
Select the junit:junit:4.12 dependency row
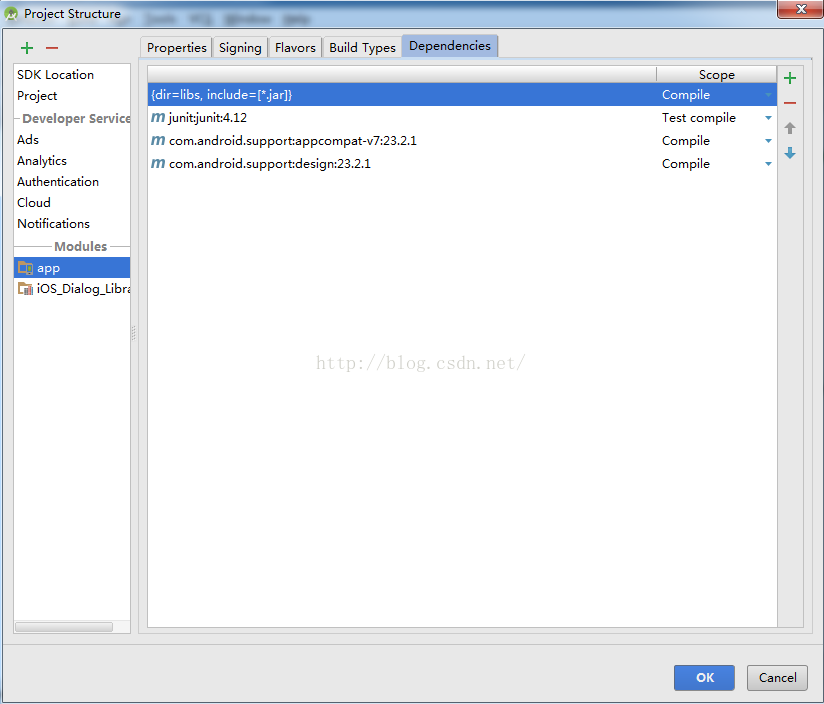pyautogui.click(x=462, y=118)
